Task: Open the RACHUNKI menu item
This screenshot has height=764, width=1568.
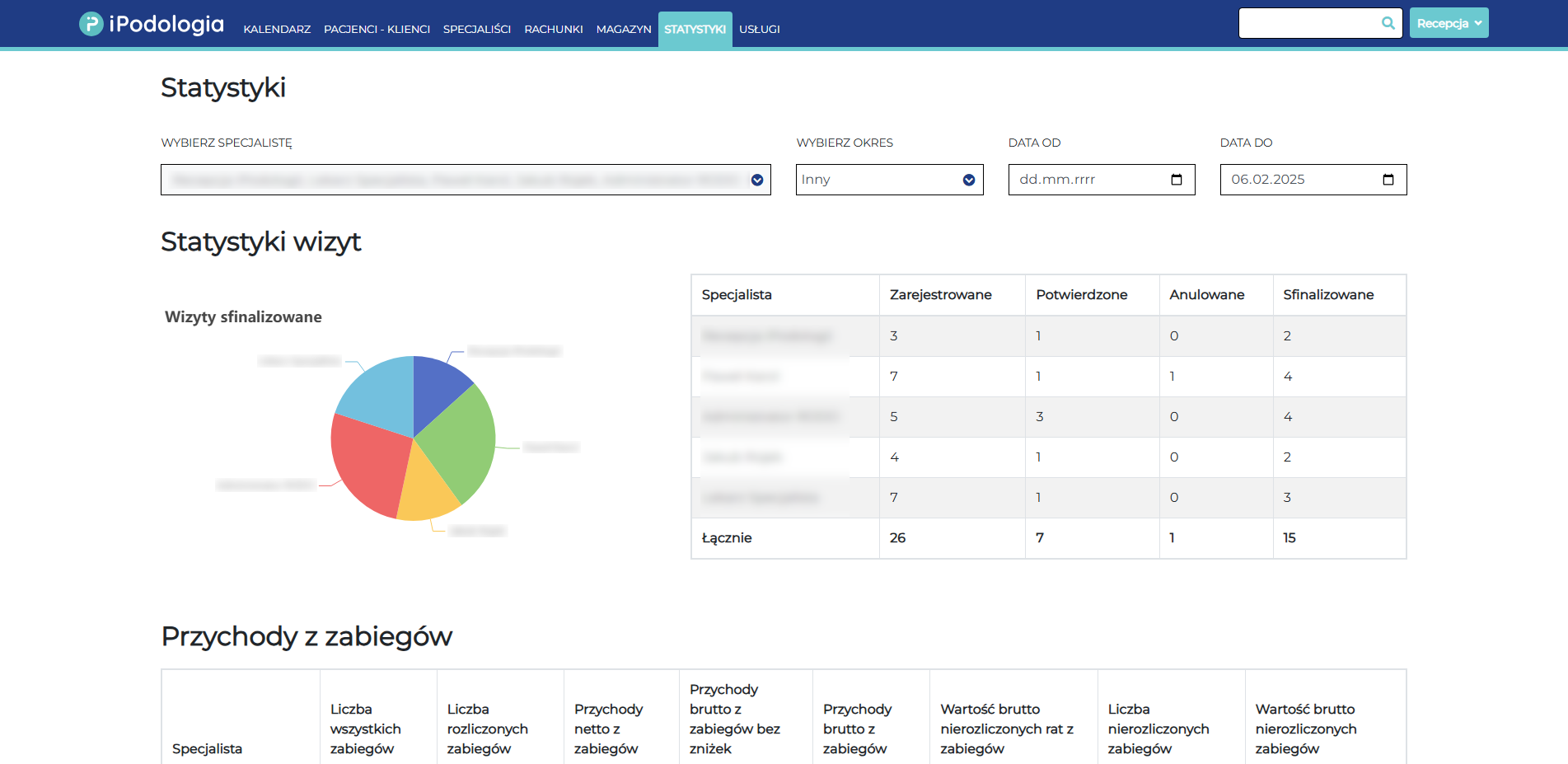Action: [x=553, y=29]
